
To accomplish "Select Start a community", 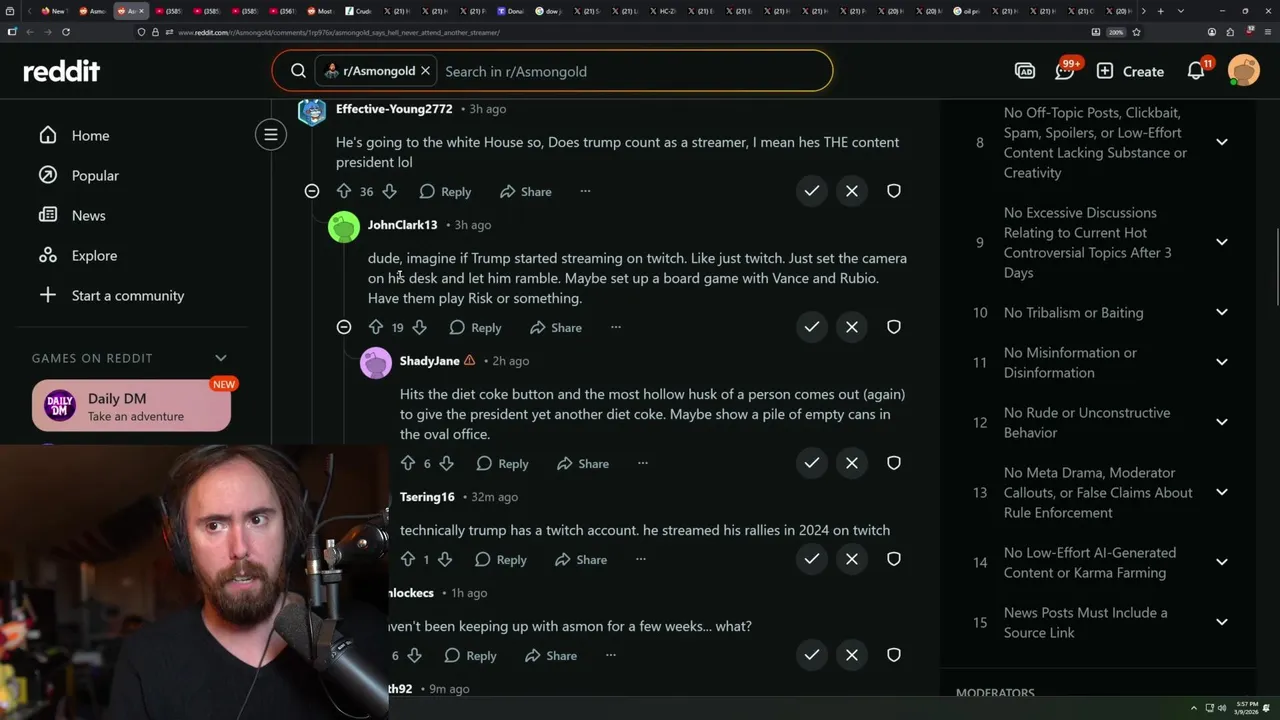I will tap(128, 295).
